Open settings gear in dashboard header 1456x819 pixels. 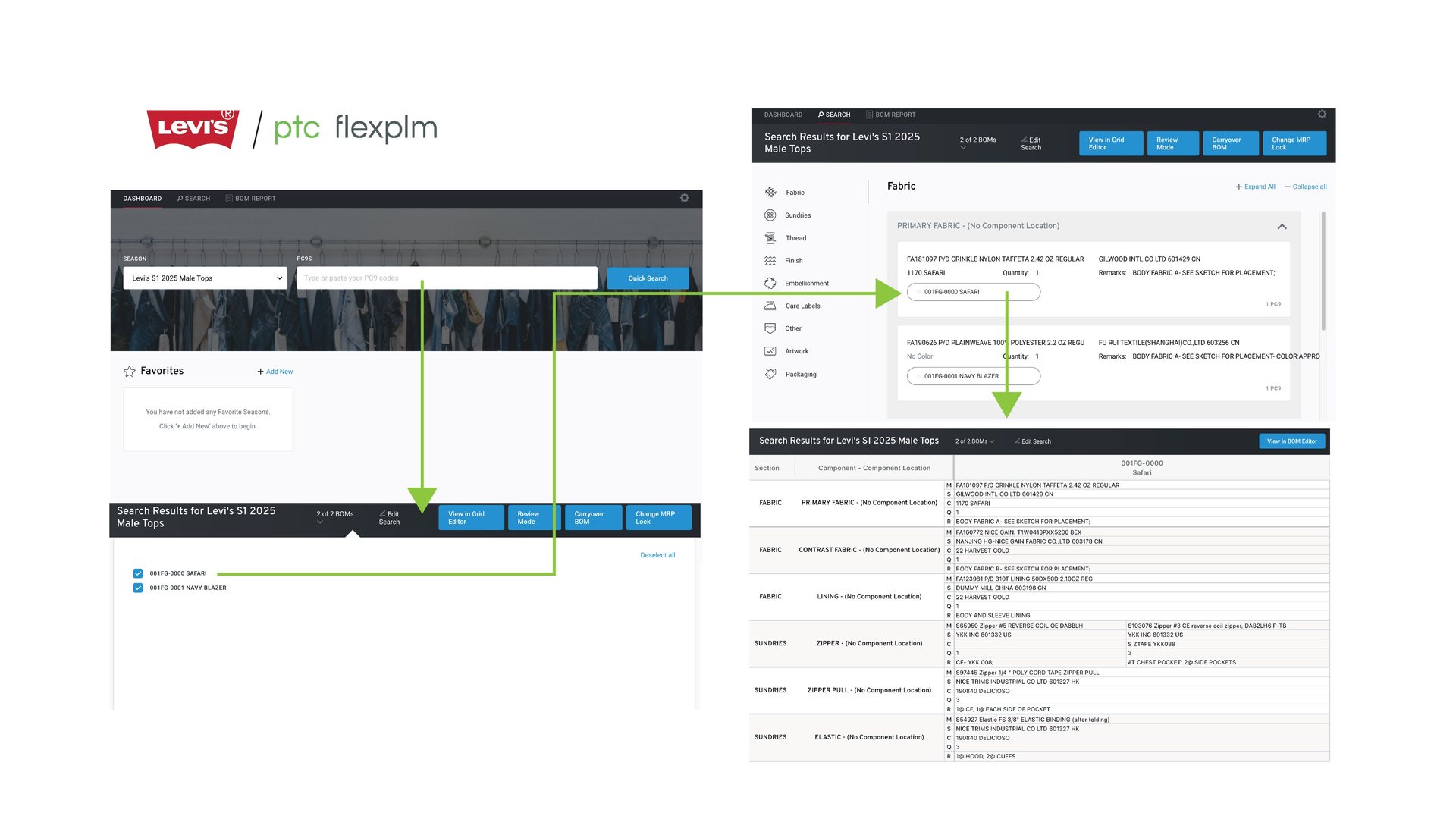coord(684,198)
